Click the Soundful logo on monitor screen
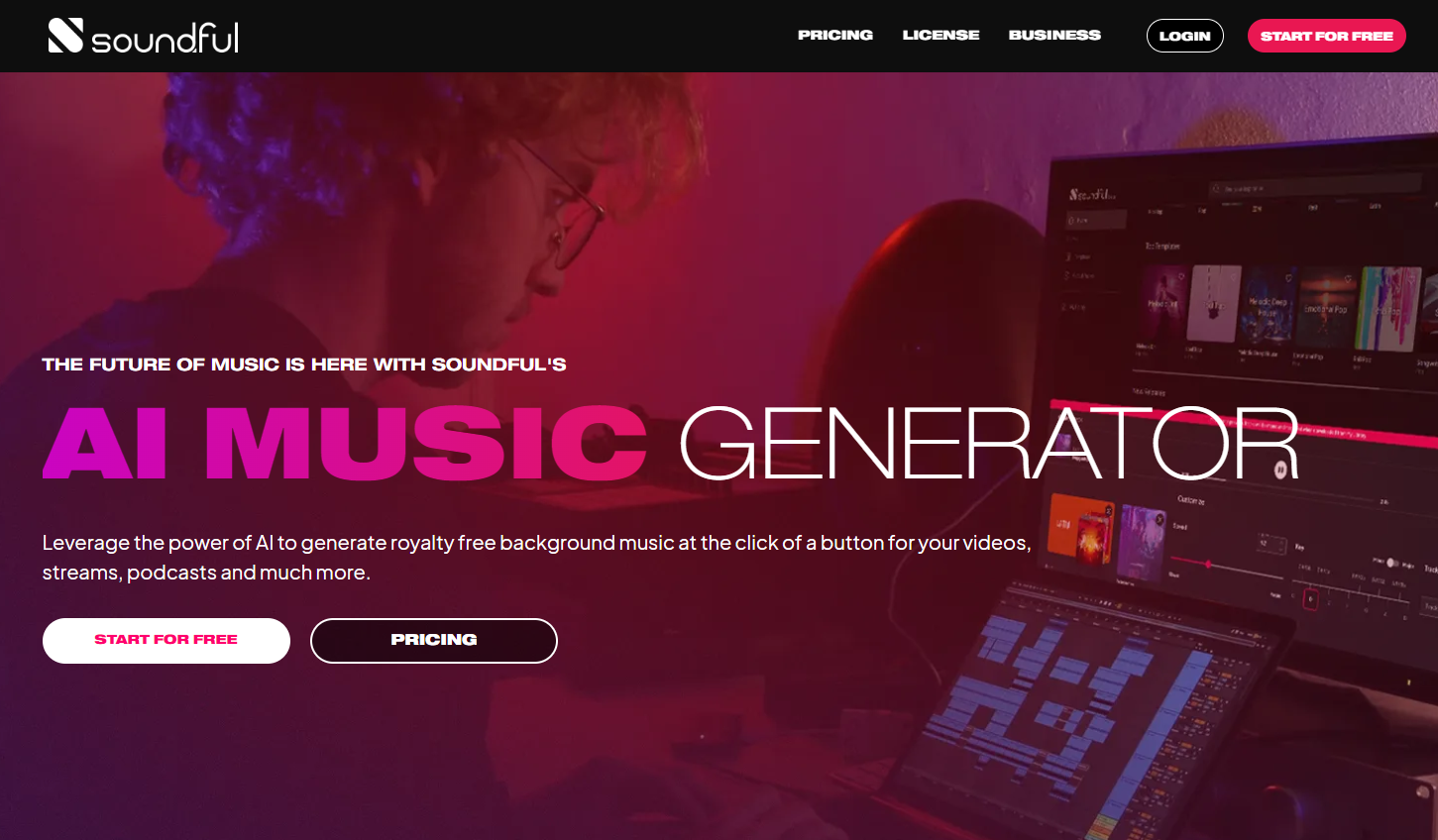The image size is (1438, 840). pyautogui.click(x=1091, y=194)
